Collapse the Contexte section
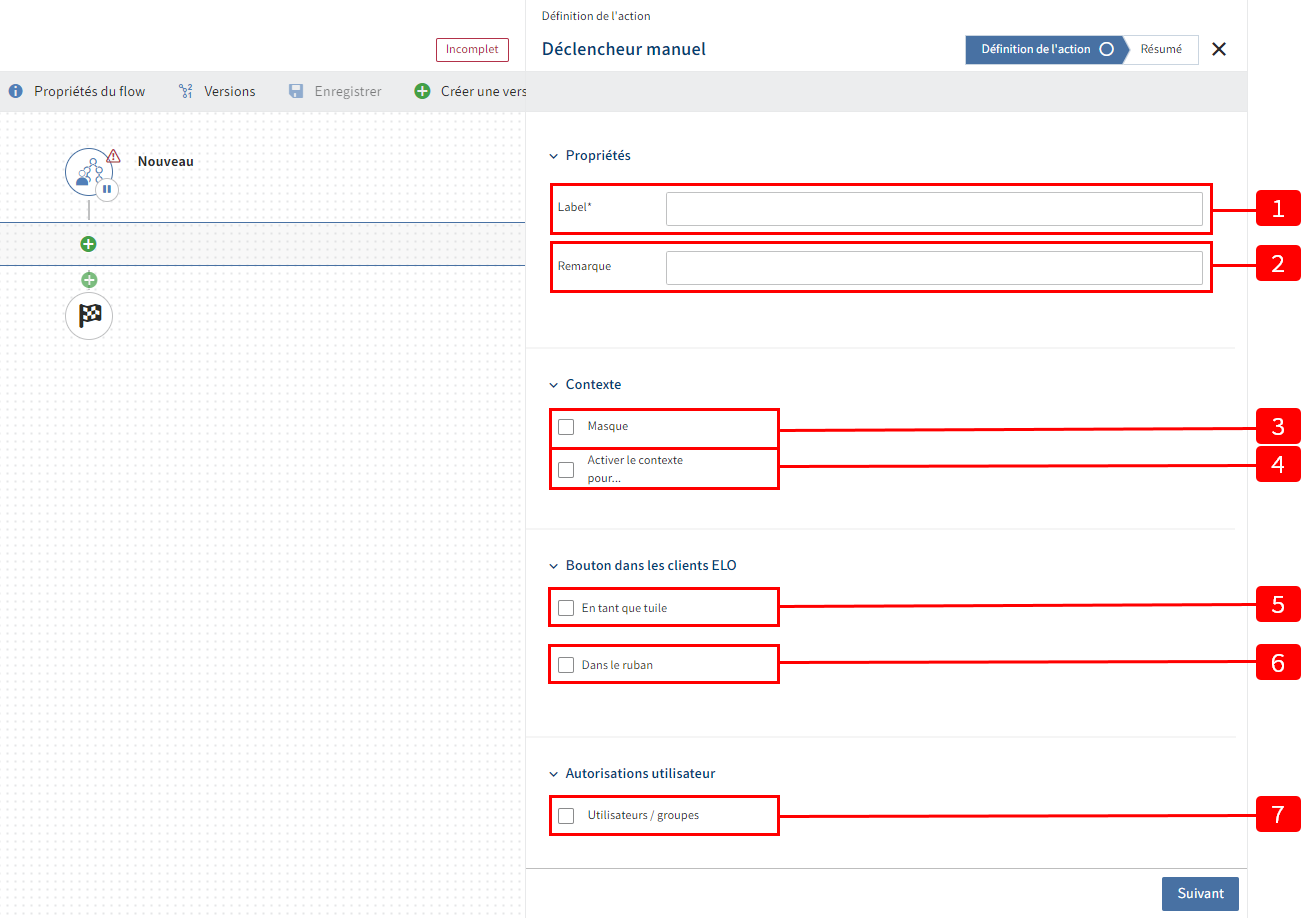The image size is (1303, 918). click(x=553, y=385)
